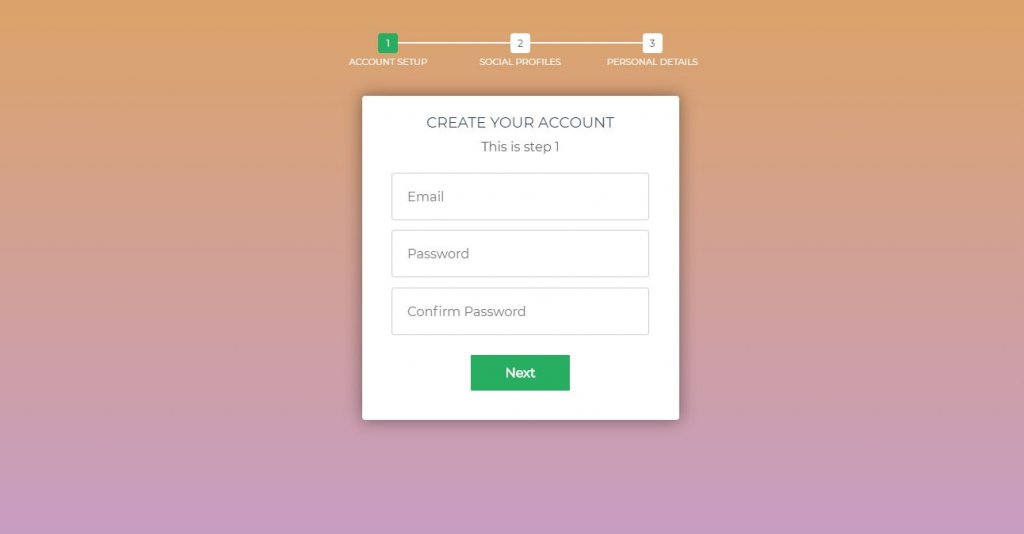Click the green step 1 badge
Screen dimensions: 1024x534
click(x=388, y=43)
